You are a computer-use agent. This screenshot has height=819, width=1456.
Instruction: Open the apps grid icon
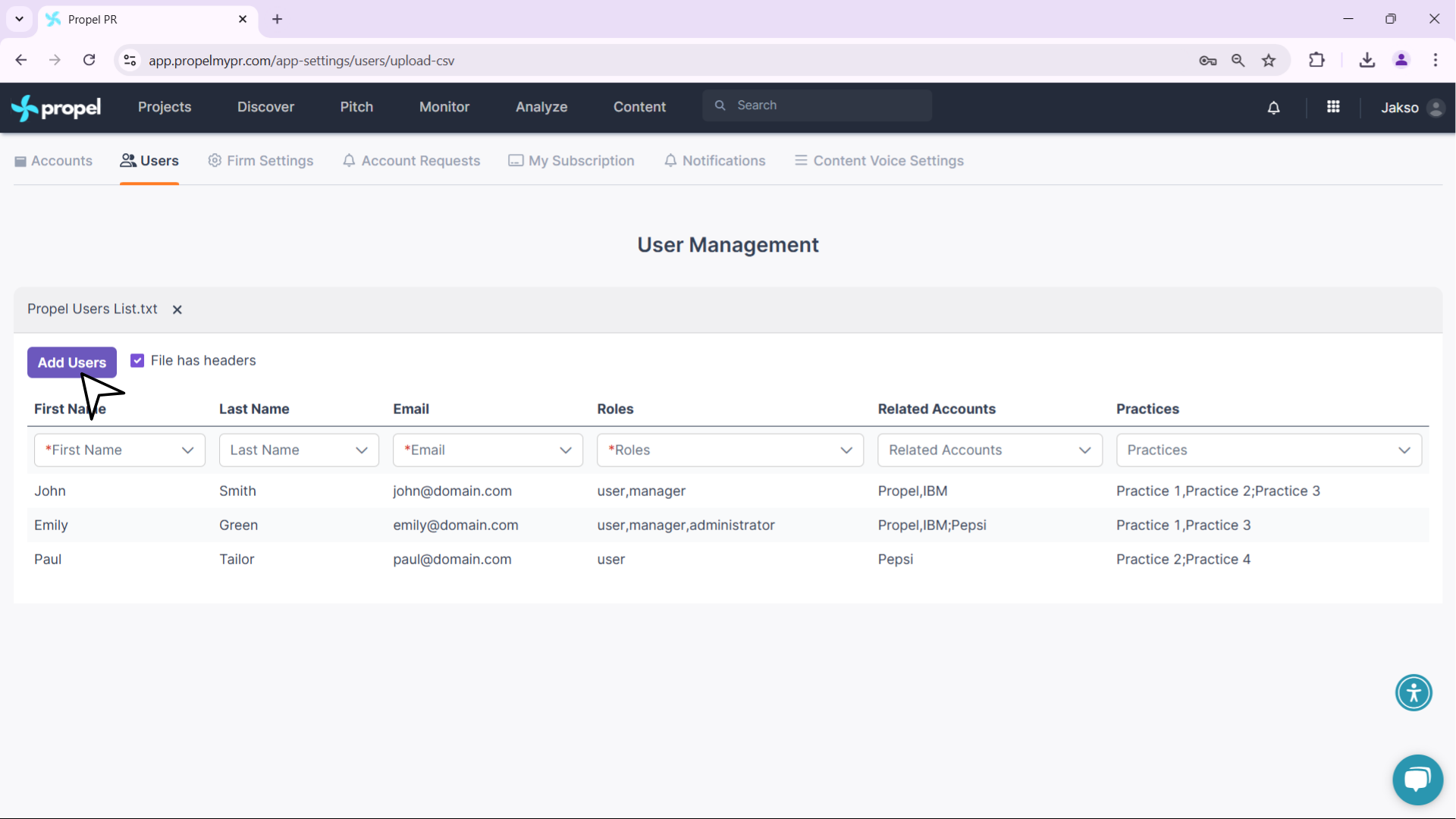[x=1333, y=107]
